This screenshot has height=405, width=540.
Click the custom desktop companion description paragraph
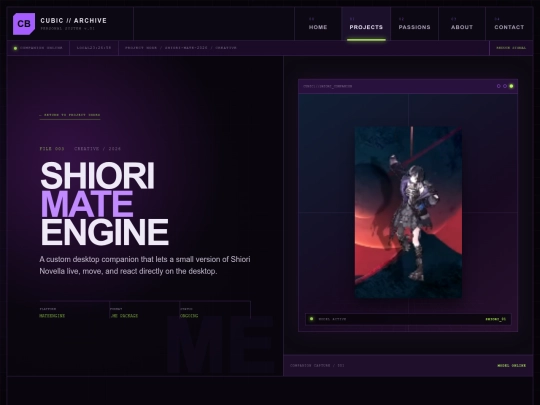145,265
